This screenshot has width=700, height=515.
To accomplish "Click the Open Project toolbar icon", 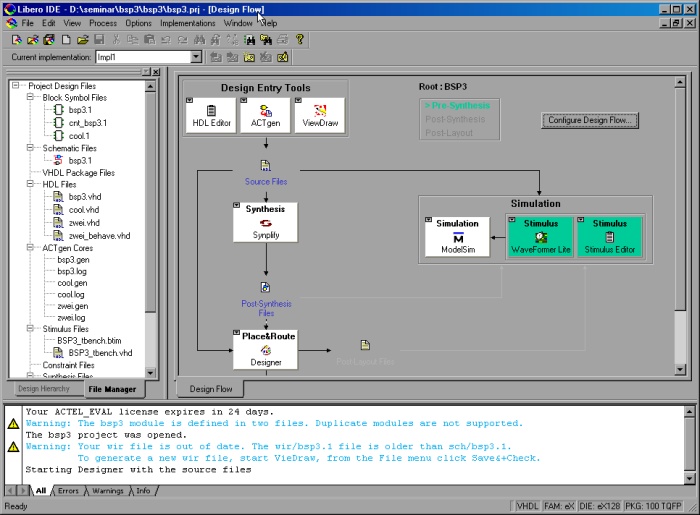I will click(33, 40).
